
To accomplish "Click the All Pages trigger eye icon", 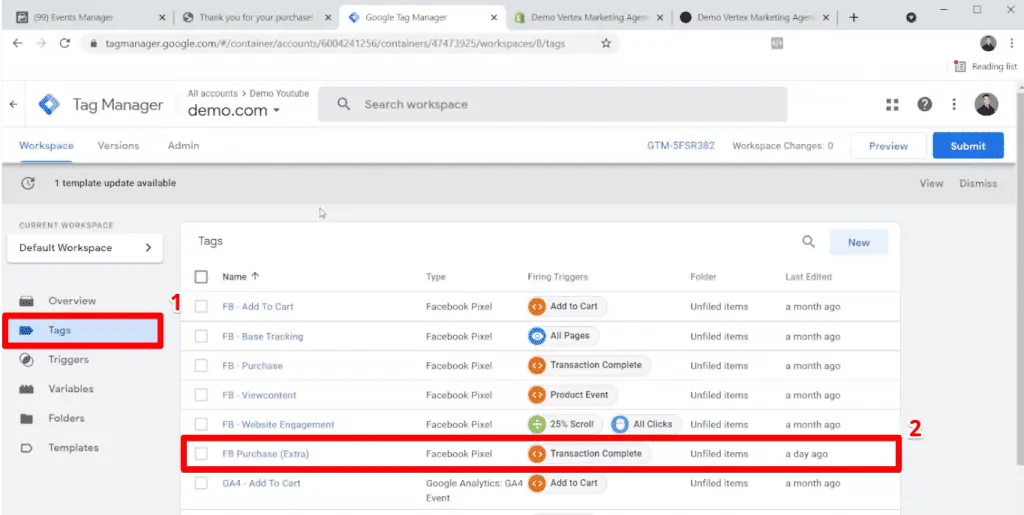I will (537, 336).
